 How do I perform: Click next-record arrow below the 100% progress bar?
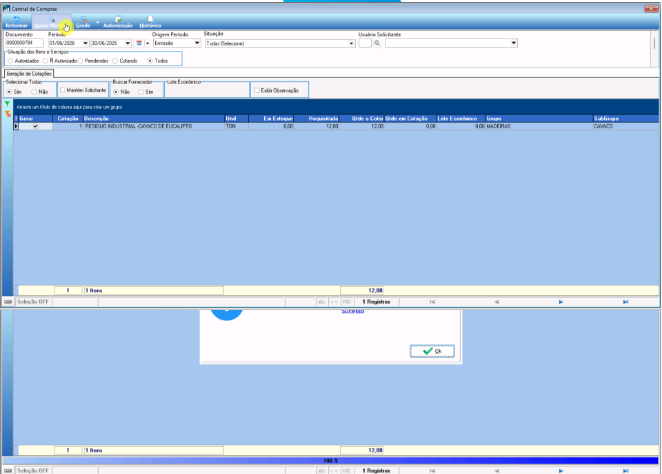tap(561, 471)
